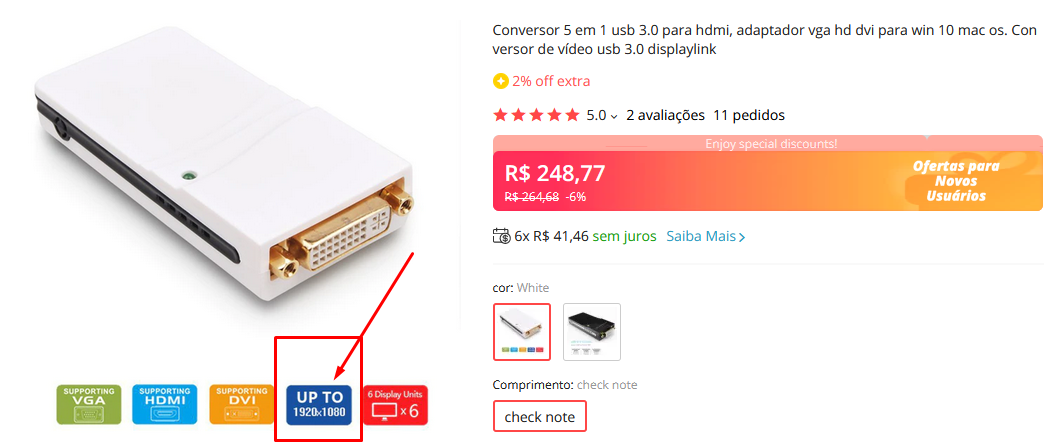Click the five red rating stars
Screen dimensions: 1055x448
click(536, 115)
